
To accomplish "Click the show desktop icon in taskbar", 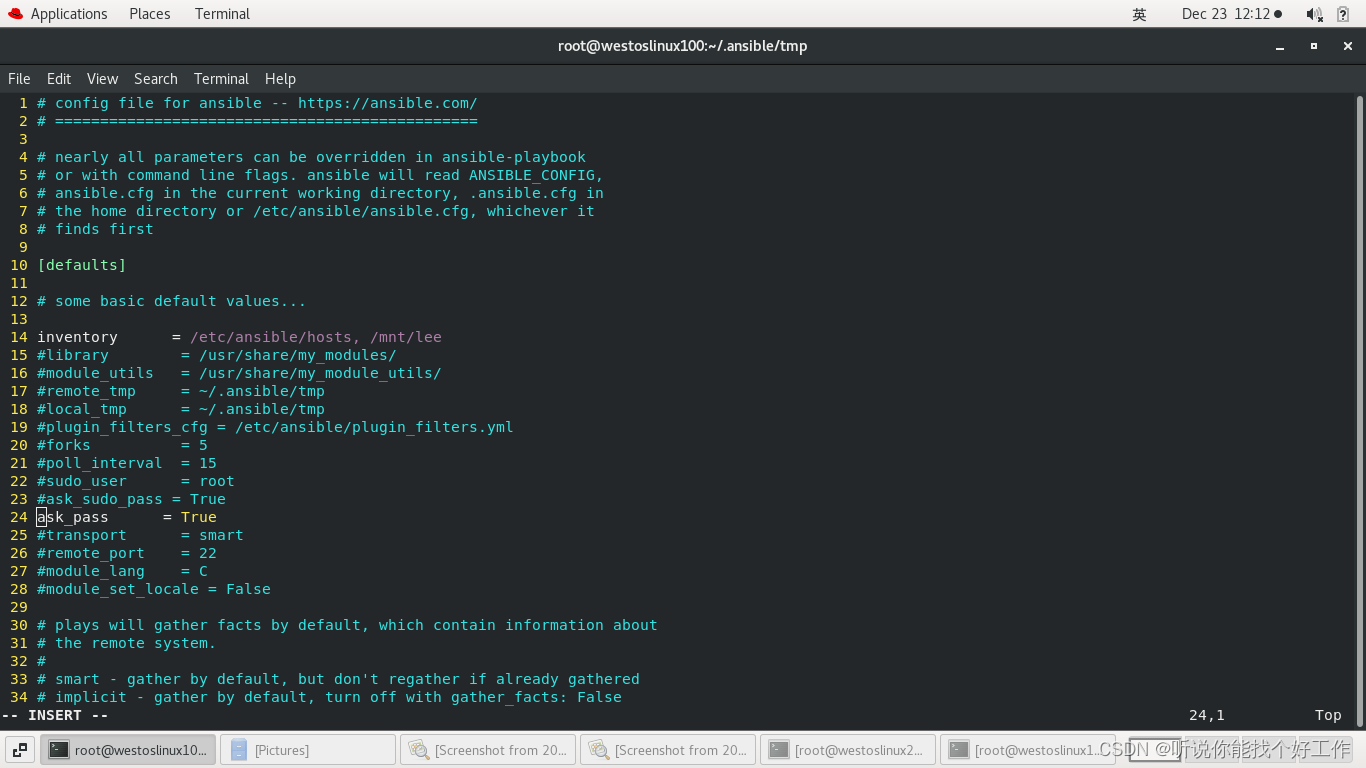I will pyautogui.click(x=20, y=749).
